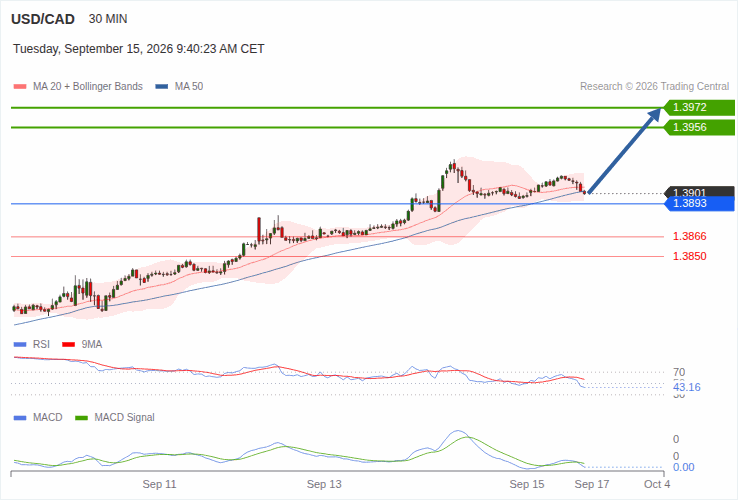Click the blue upward forecast arrow head
Image resolution: width=738 pixels, height=500 pixels.
click(x=654, y=115)
